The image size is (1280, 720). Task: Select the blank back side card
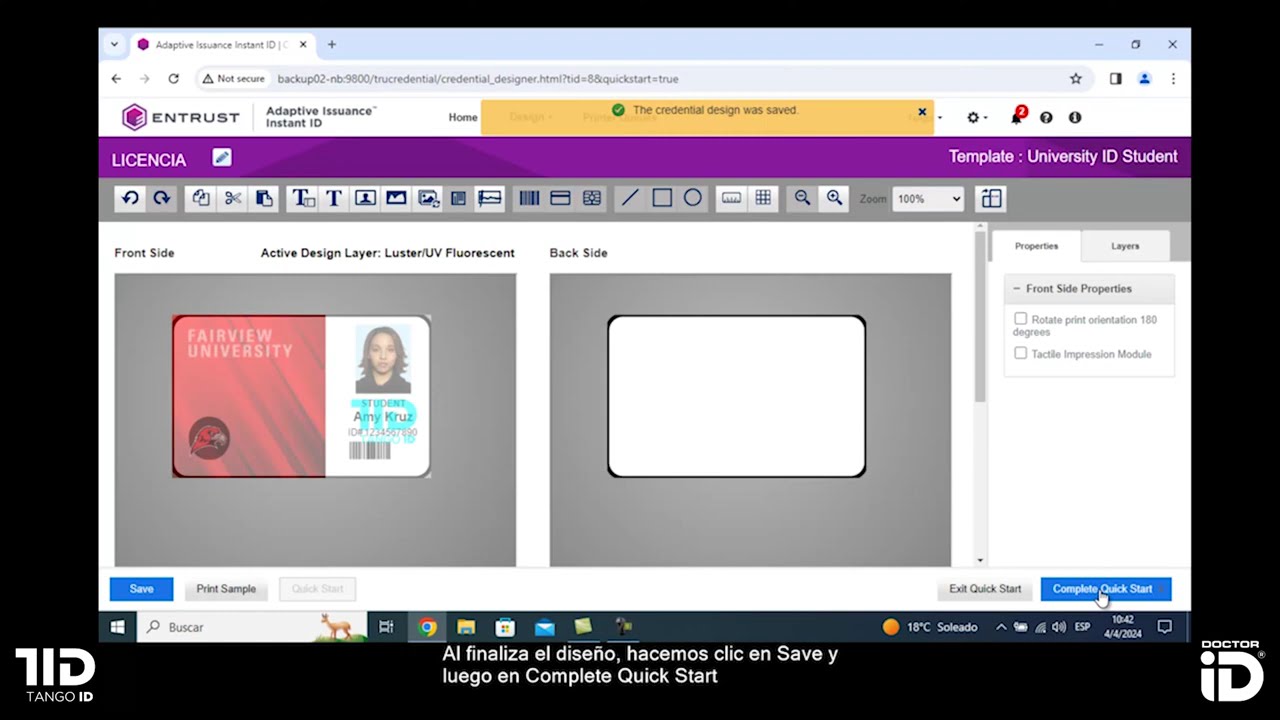737,396
